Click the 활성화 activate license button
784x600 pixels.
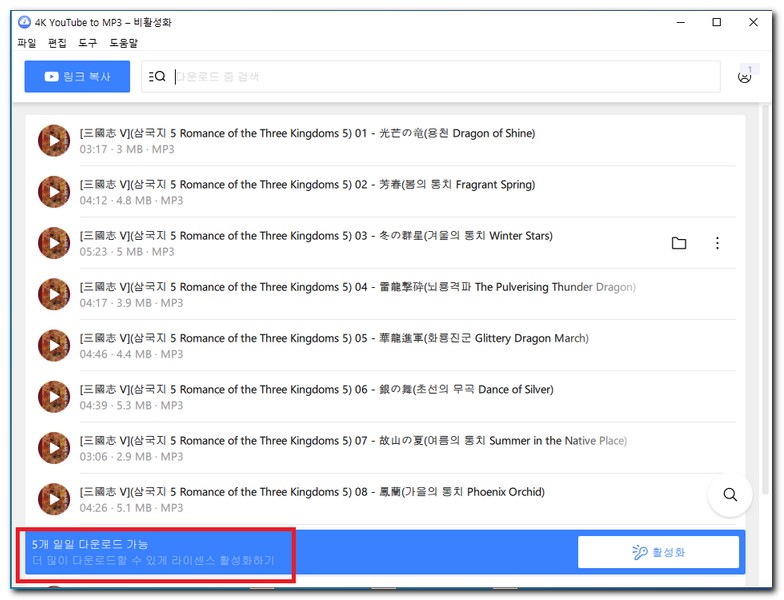pyautogui.click(x=658, y=552)
